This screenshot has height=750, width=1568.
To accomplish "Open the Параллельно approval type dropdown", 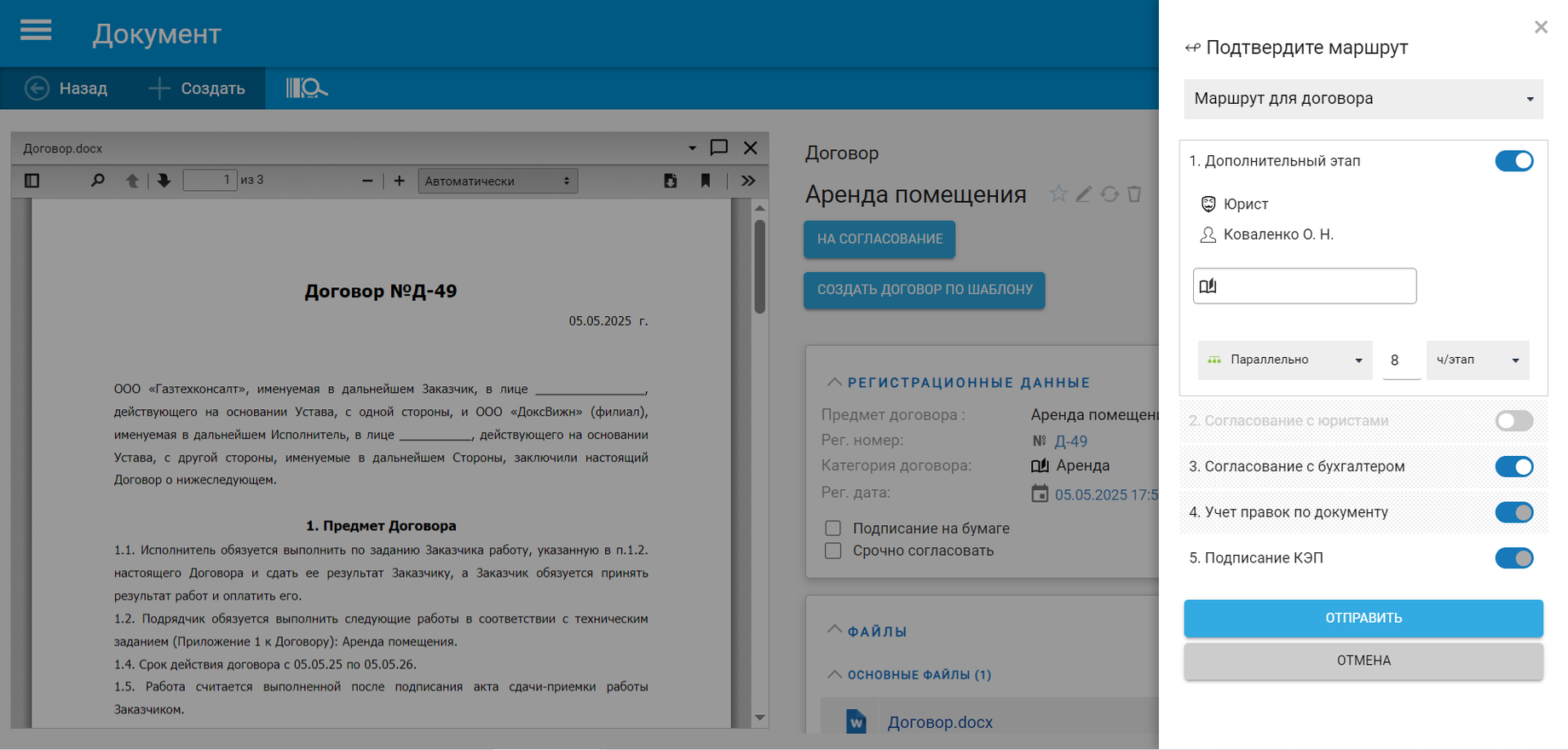I will [1285, 360].
